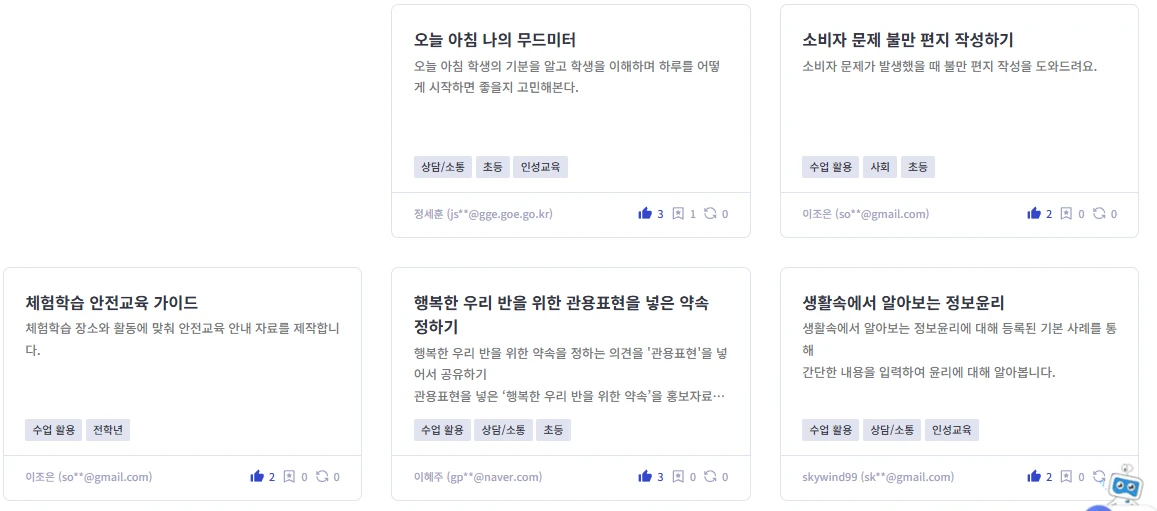Like the 행복한 우리 반 관용표현 card
Image resolution: width=1157 pixels, height=511 pixels.
point(645,476)
